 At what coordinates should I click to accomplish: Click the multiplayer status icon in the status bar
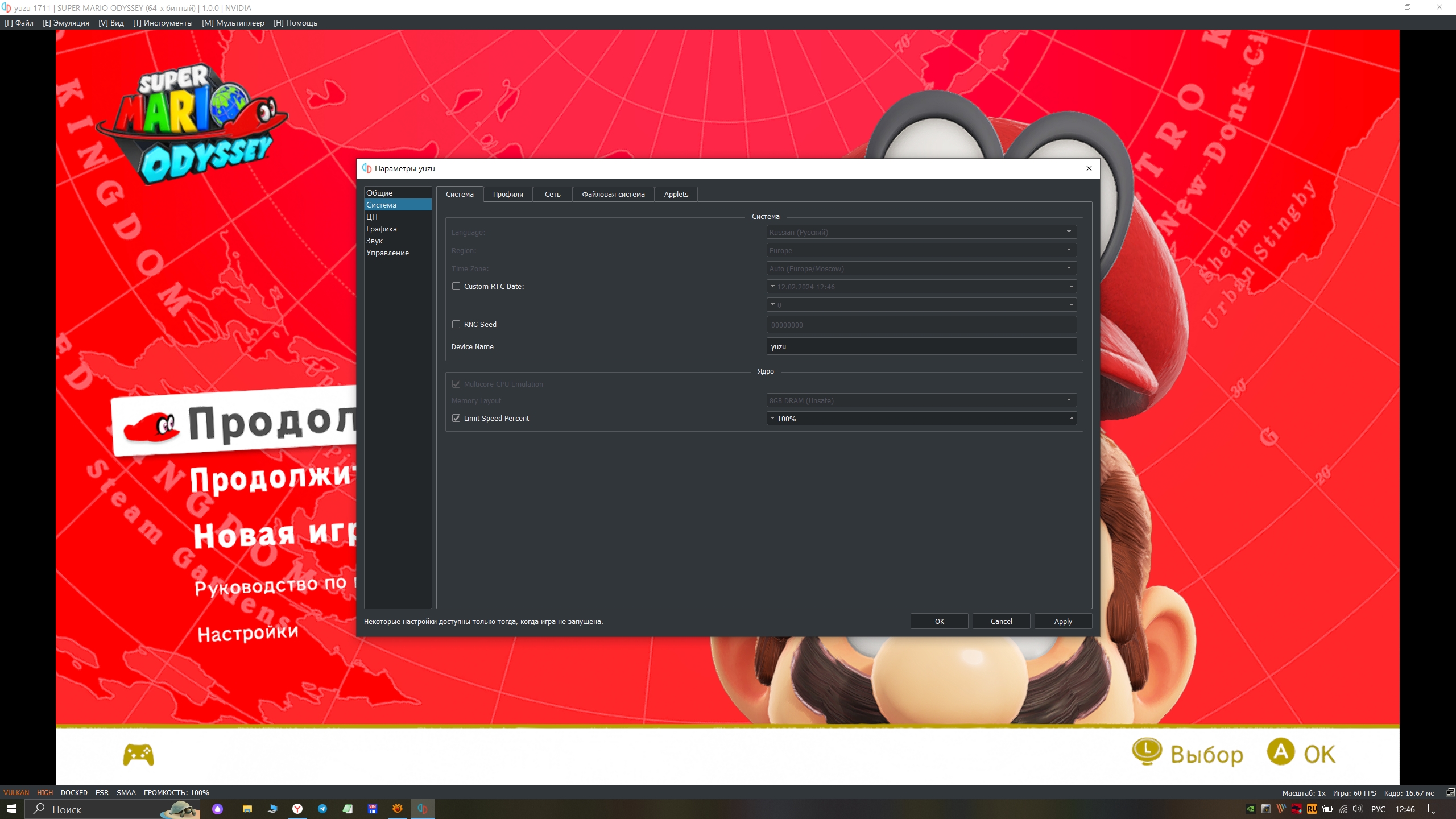point(1450,792)
